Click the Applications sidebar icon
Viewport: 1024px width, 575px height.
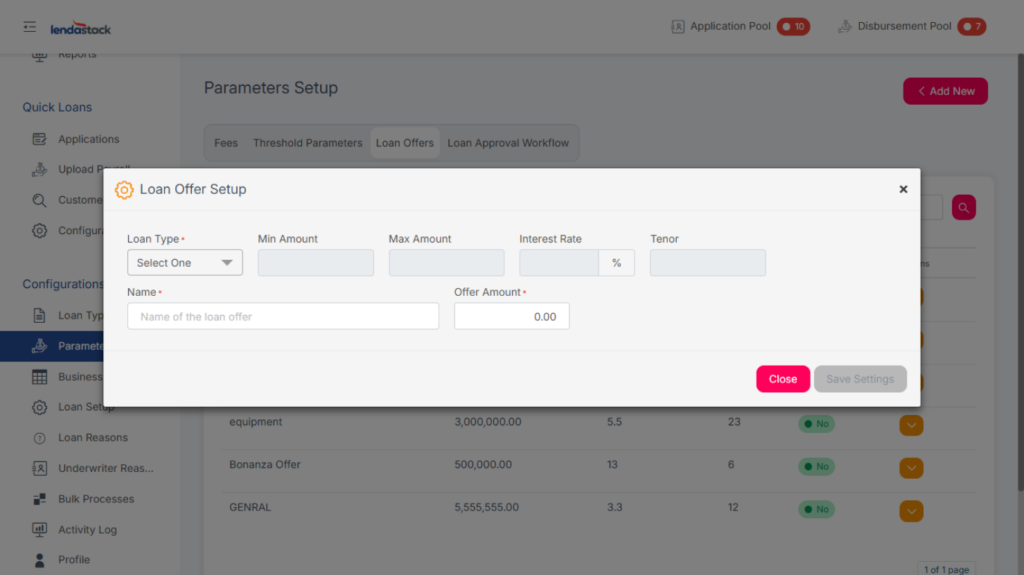point(40,139)
